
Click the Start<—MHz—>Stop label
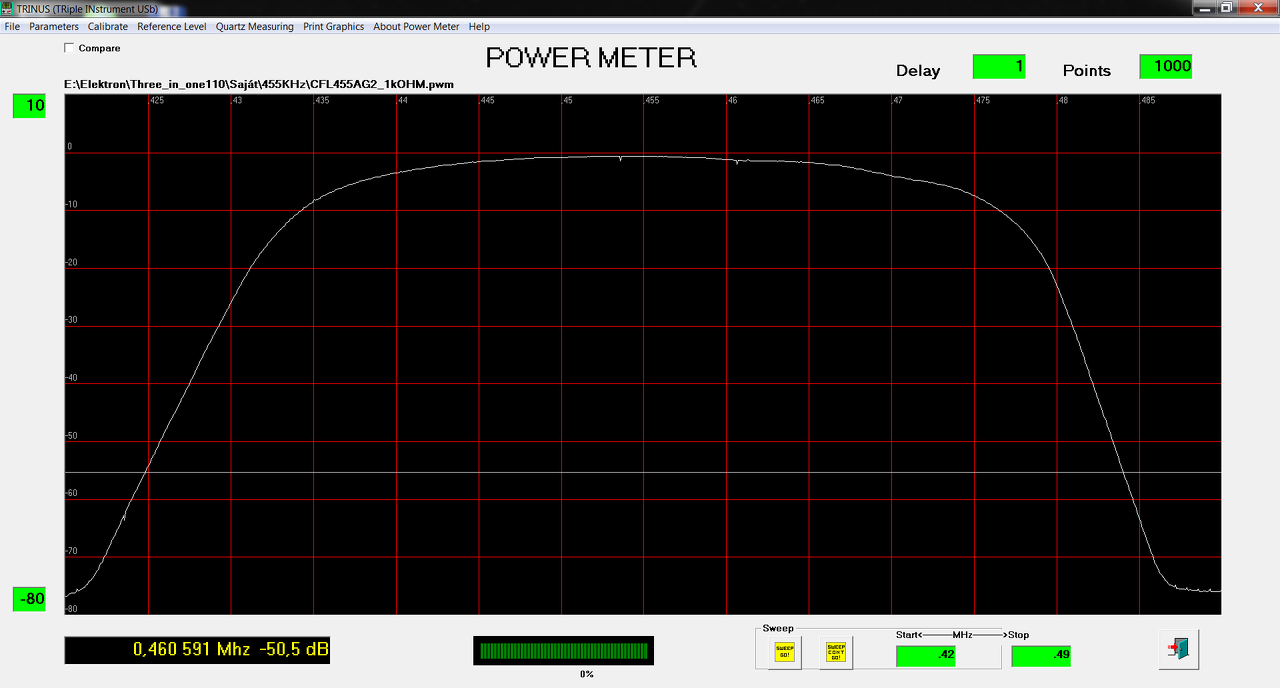[962, 635]
